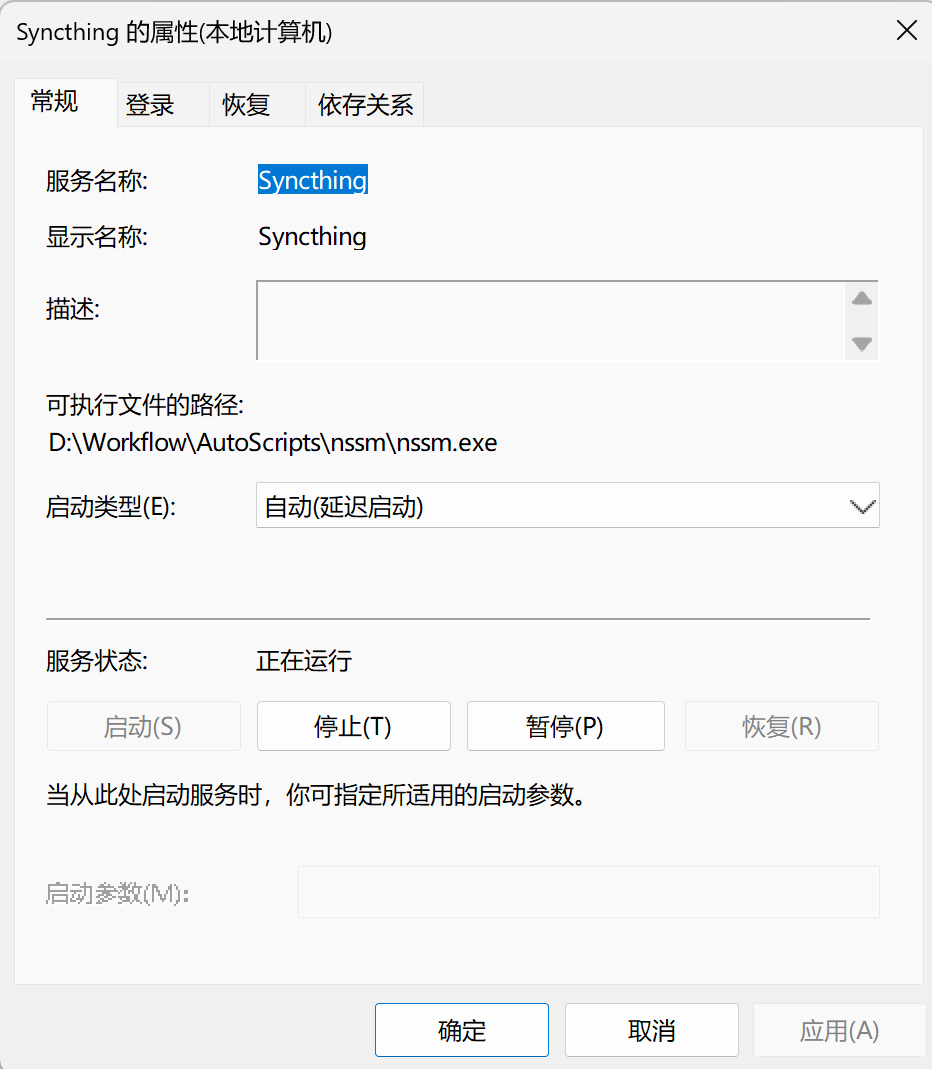The image size is (932, 1069).
Task: Click inside the 描述 description box
Action: pos(551,320)
